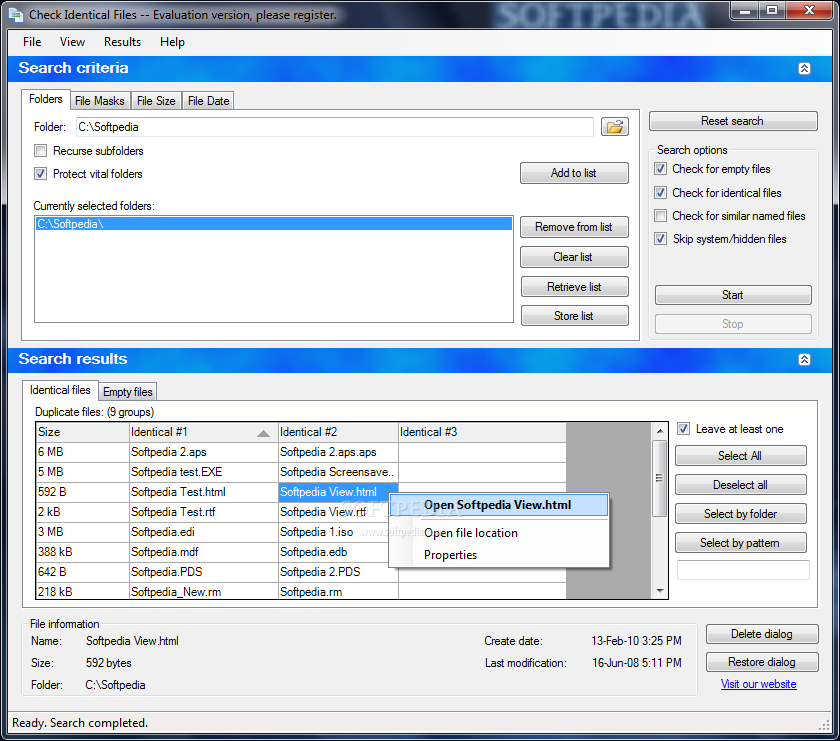Click the browse folder icon beside Folder field

tap(614, 127)
